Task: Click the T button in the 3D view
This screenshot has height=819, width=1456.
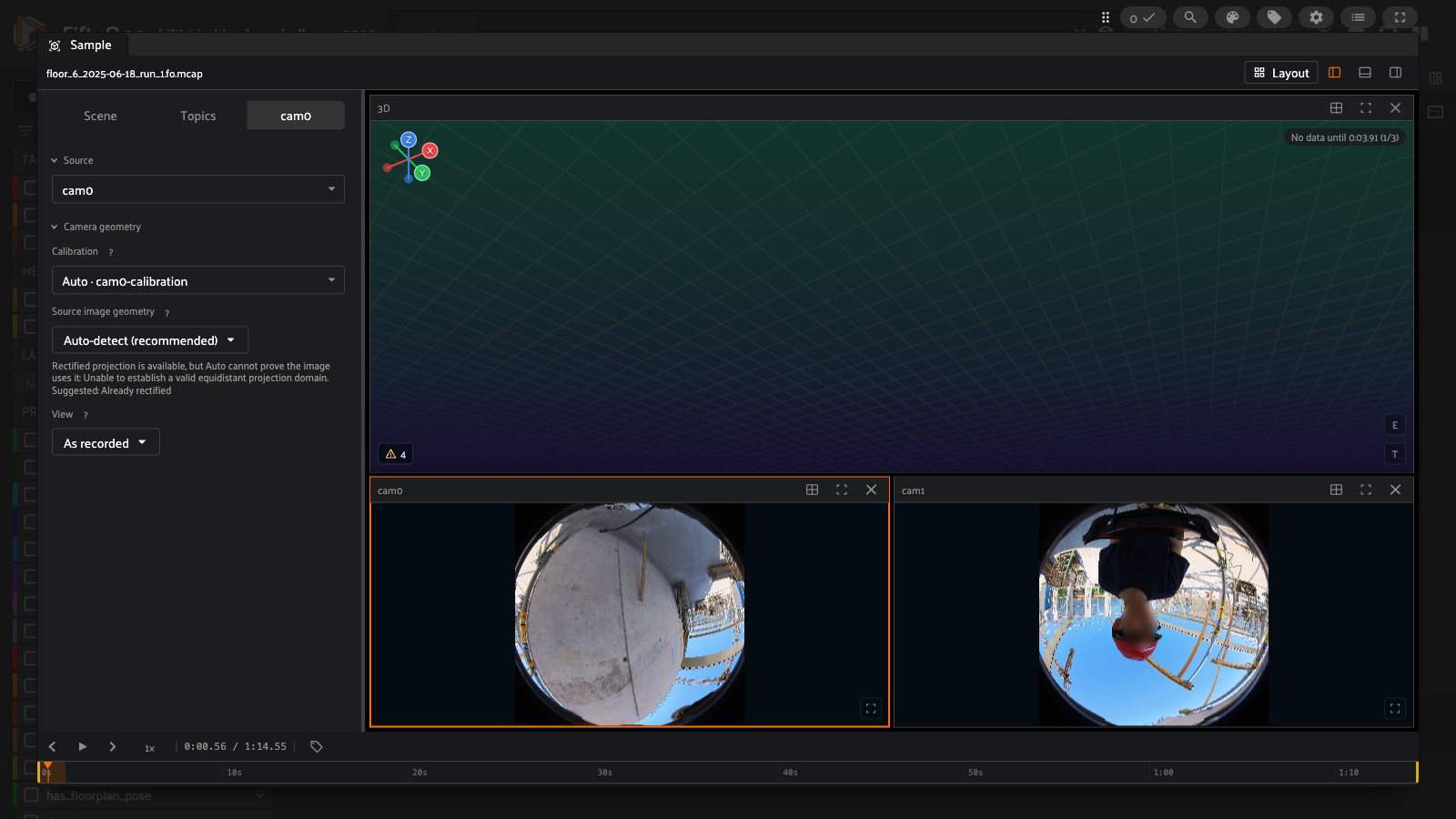Action: pos(1395,454)
